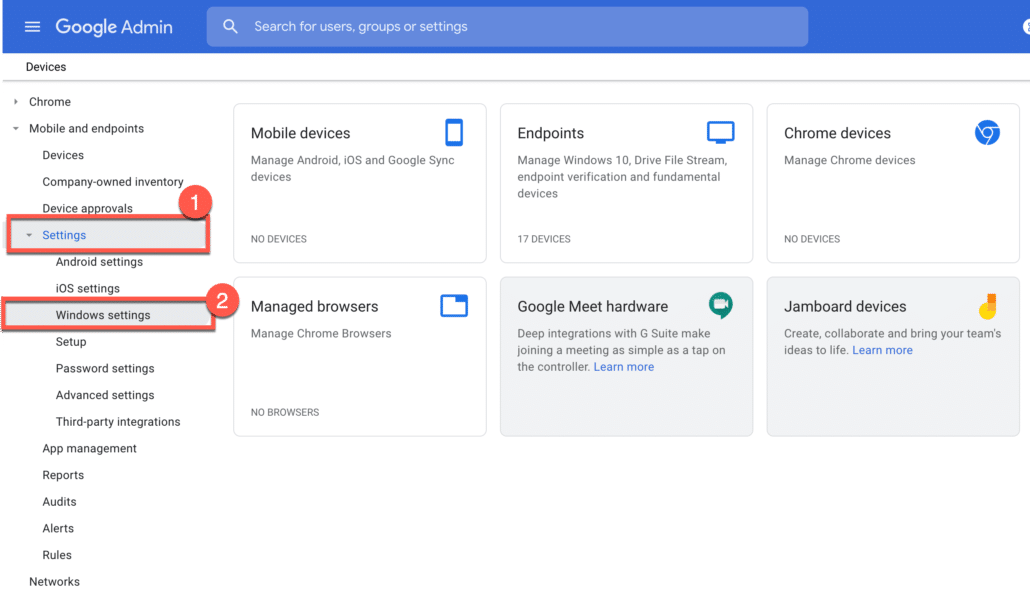Screen dimensions: 1030x594
Task: Click the 17 DEVICES count
Action: pos(544,239)
